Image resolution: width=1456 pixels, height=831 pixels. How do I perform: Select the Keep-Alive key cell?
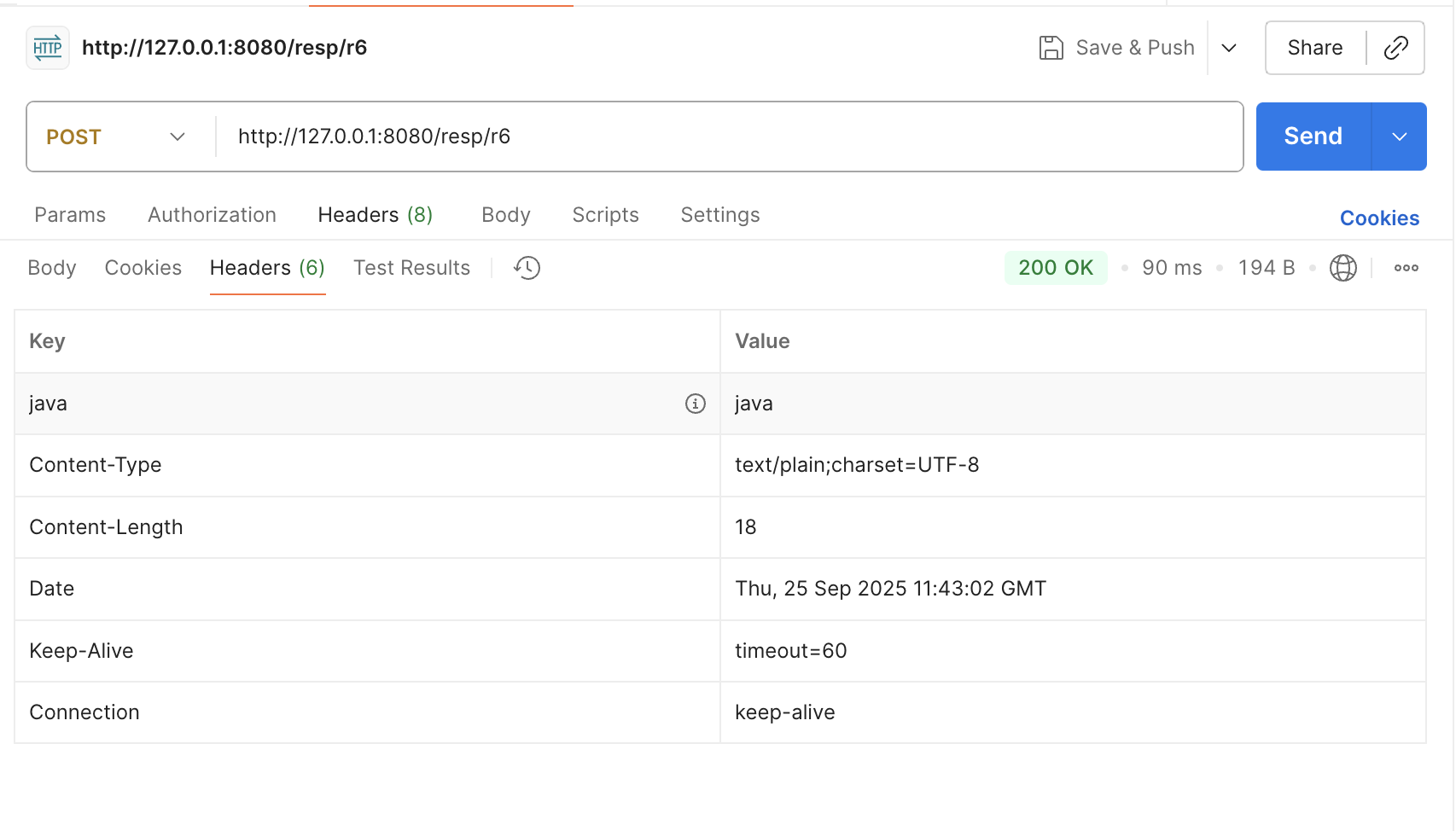point(367,651)
